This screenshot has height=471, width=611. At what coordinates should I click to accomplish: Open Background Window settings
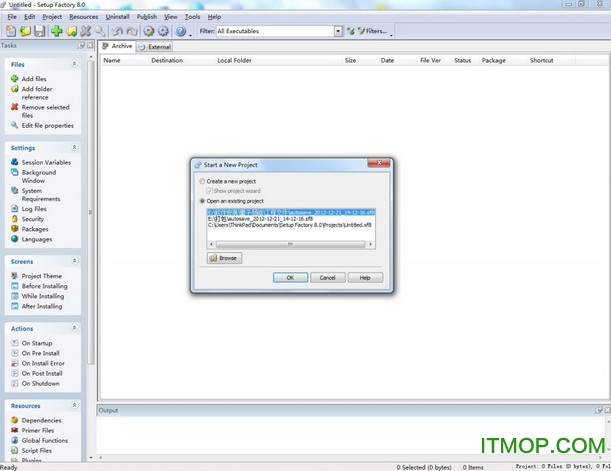pos(39,176)
